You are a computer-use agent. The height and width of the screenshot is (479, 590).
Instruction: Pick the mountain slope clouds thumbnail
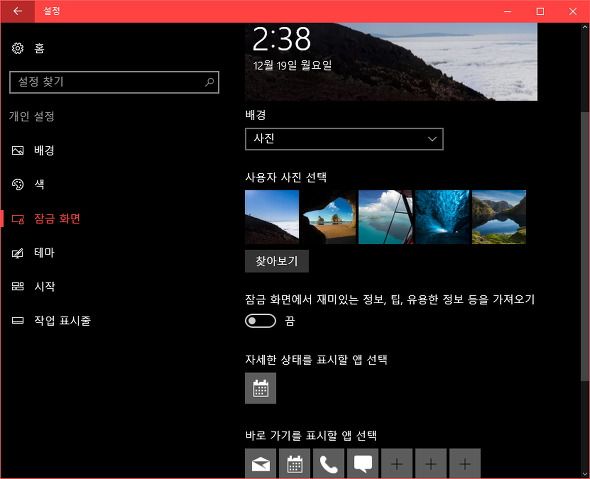(272, 217)
